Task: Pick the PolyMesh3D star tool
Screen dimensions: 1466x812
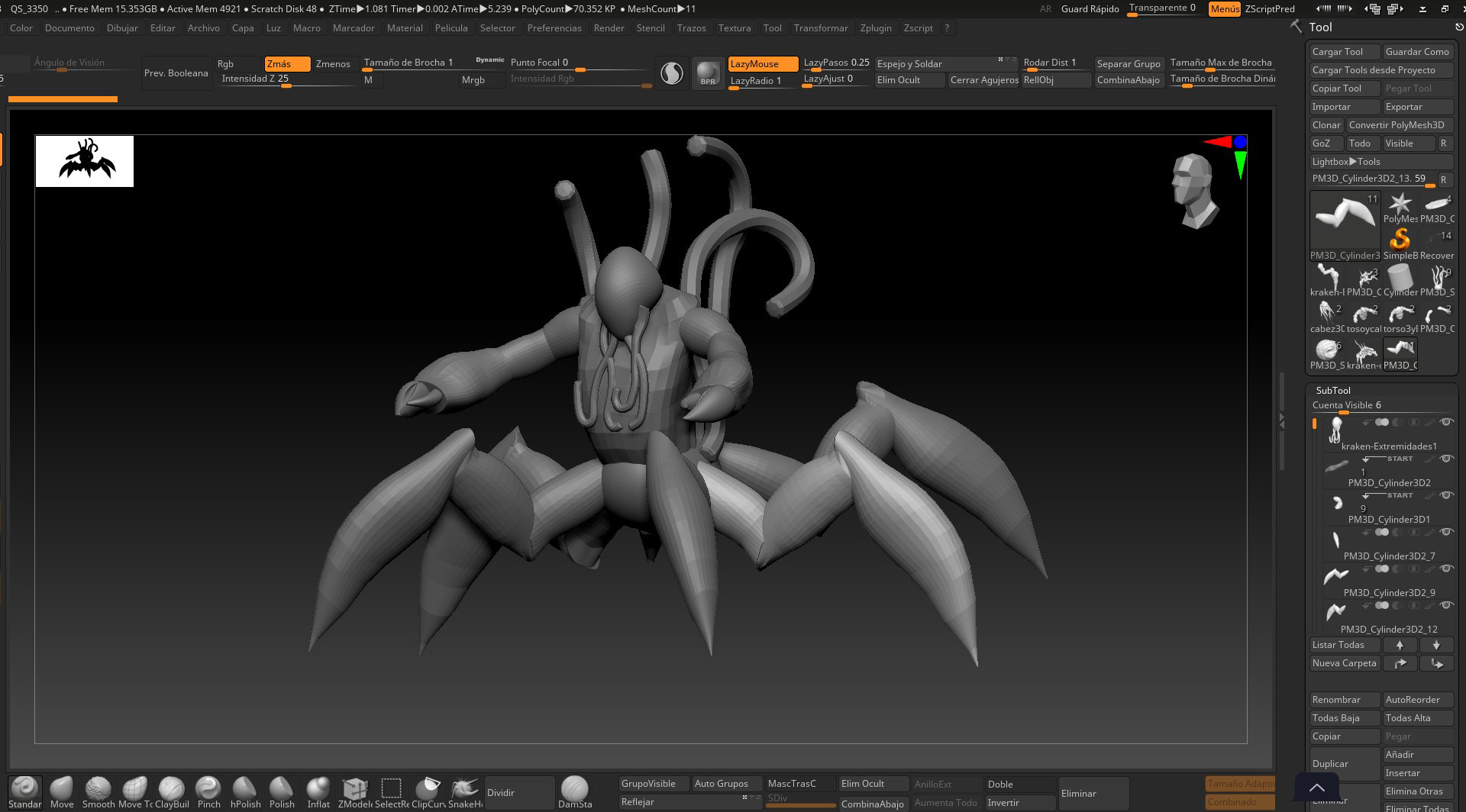Action: coord(1400,208)
